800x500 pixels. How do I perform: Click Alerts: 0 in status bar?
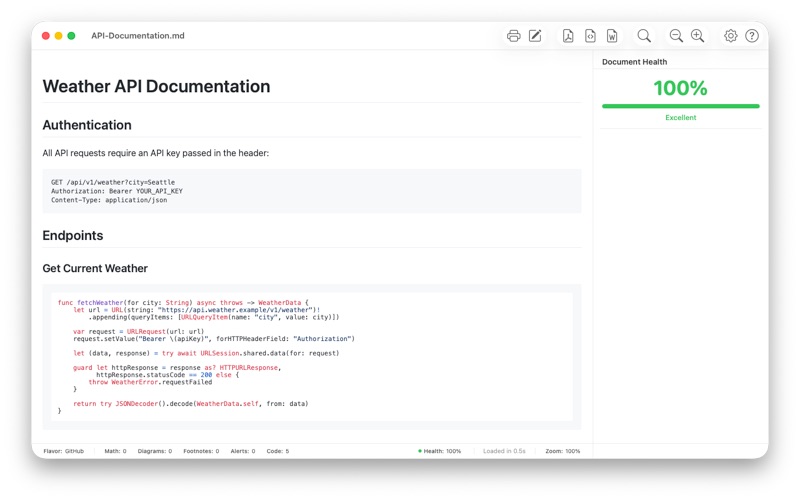tap(242, 451)
